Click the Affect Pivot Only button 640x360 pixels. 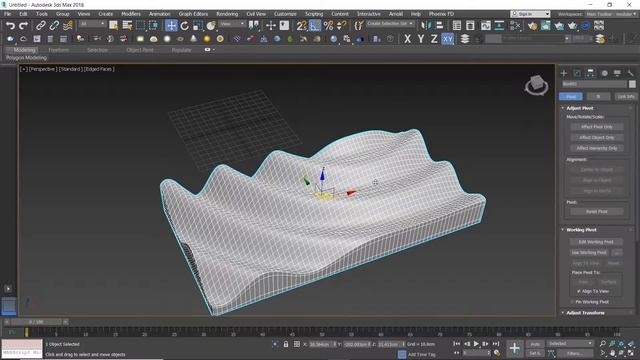click(x=596, y=127)
